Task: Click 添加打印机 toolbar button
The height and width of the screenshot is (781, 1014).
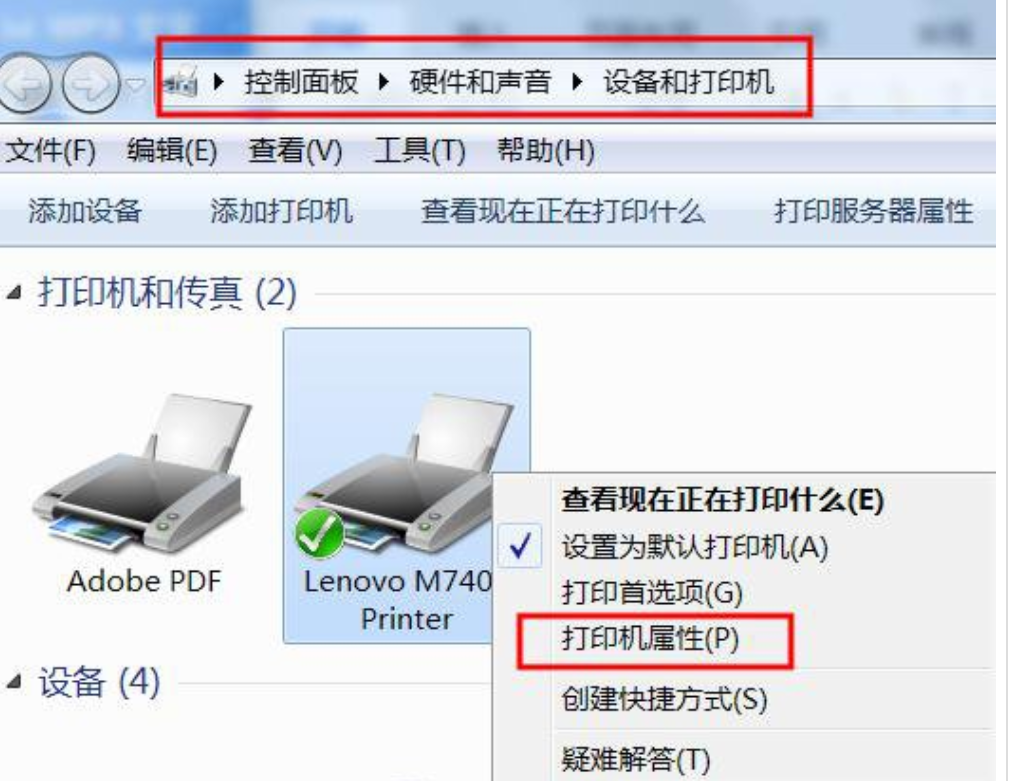Action: pyautogui.click(x=281, y=211)
